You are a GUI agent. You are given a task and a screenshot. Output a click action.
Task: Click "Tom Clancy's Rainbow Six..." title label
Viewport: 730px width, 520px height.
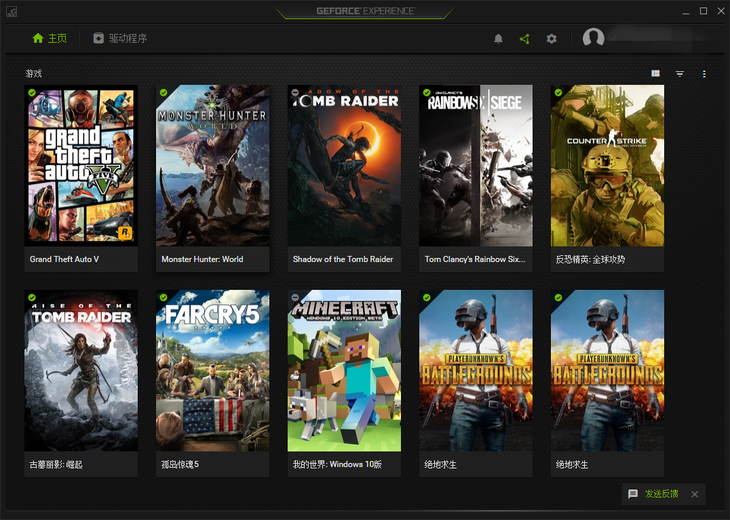pyautogui.click(x=474, y=259)
